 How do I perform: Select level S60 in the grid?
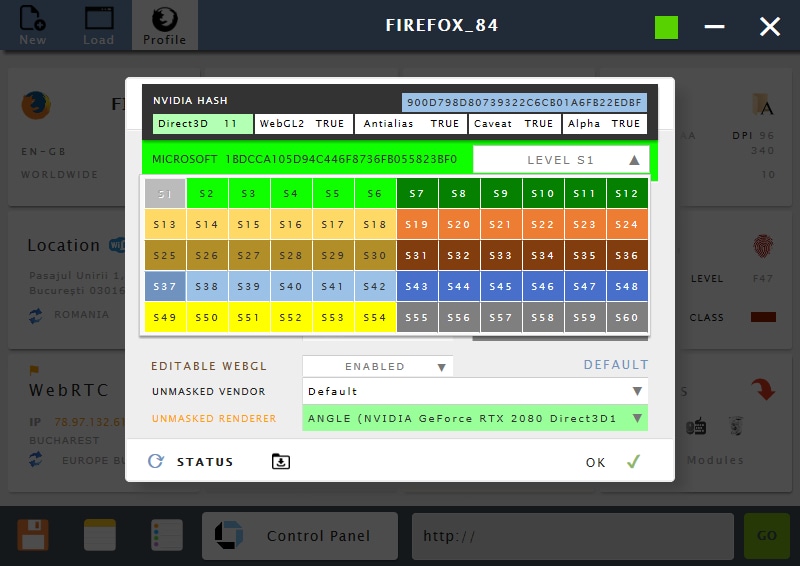pyautogui.click(x=627, y=317)
